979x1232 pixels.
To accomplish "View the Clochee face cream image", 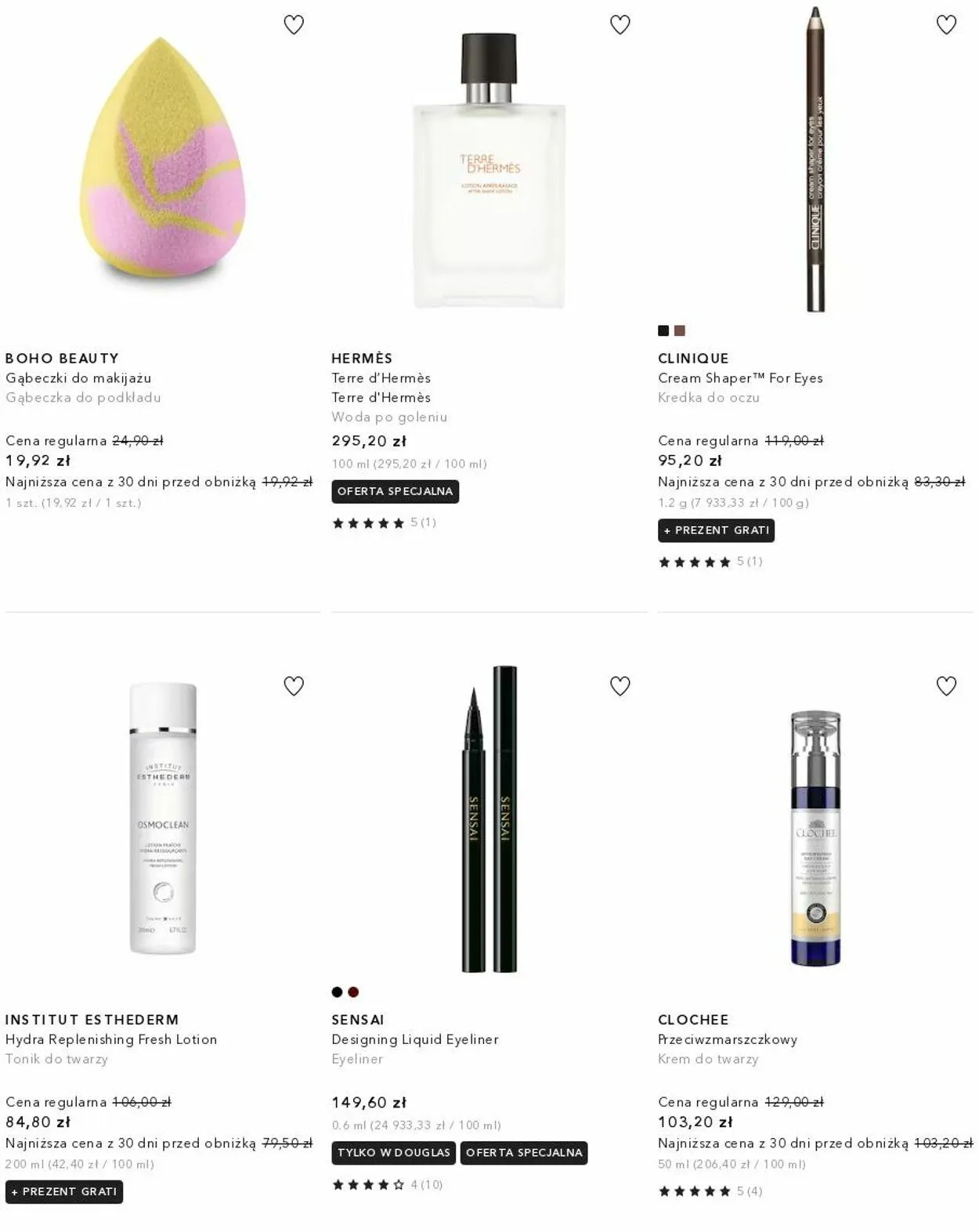I will coord(815,838).
